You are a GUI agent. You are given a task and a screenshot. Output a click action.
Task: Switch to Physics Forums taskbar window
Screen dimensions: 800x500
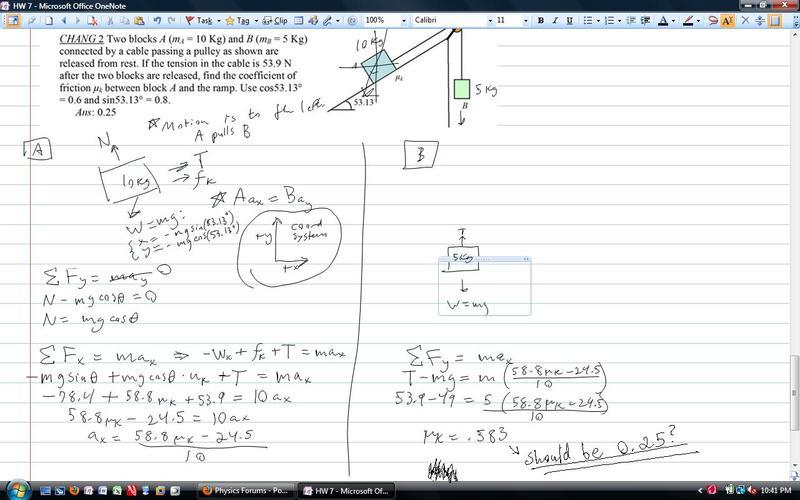(245, 491)
